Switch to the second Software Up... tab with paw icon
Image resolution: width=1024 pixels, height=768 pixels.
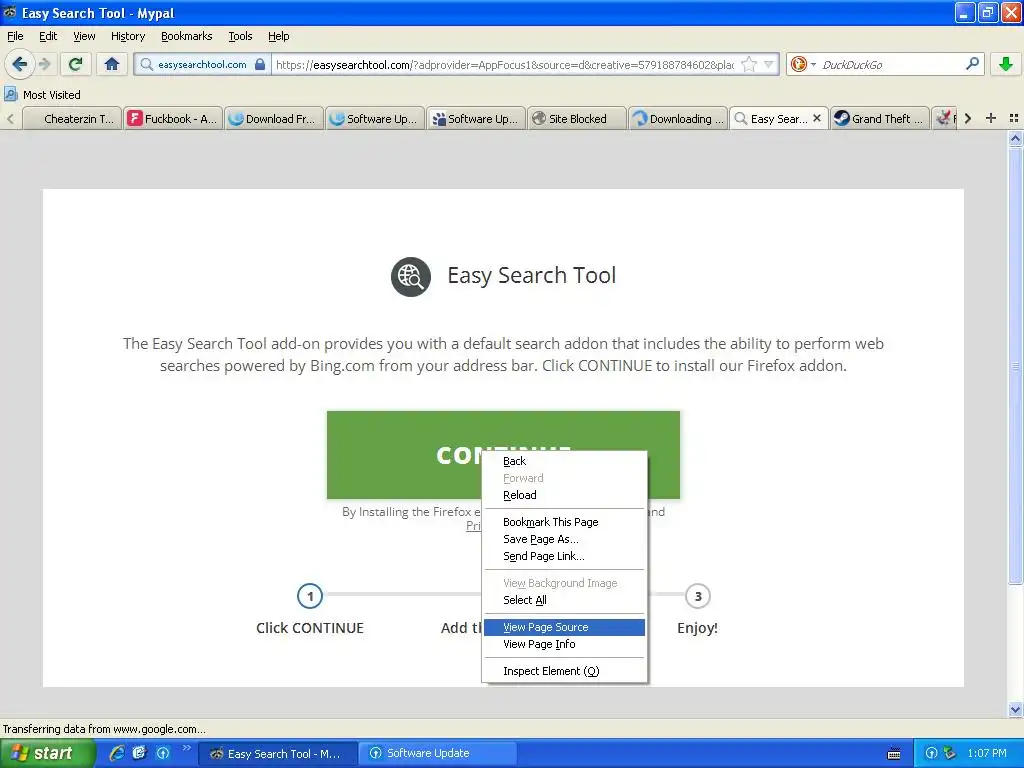click(476, 119)
